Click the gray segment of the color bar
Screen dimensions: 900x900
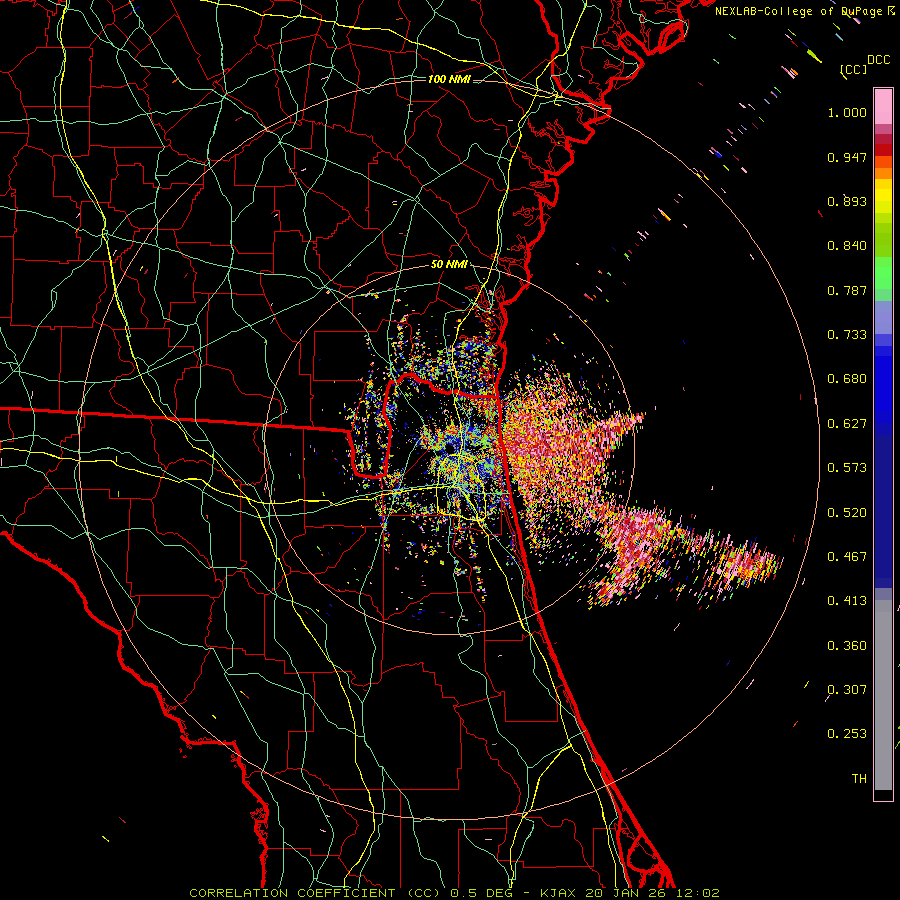coord(883,695)
